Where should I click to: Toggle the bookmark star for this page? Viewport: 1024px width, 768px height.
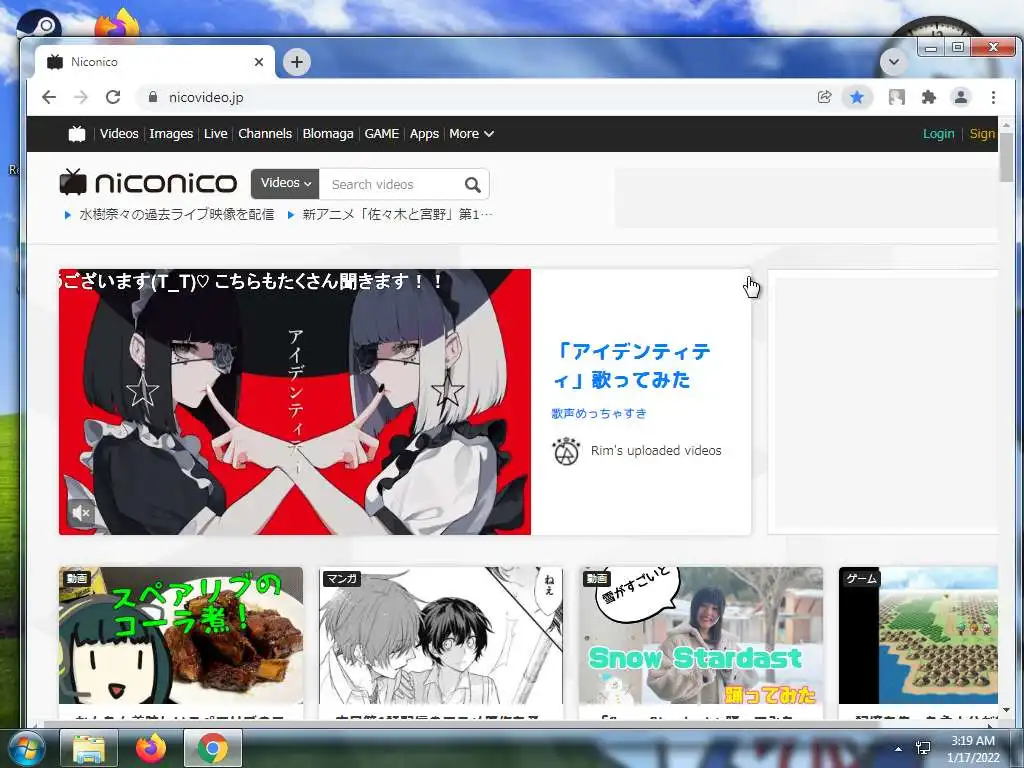pyautogui.click(x=857, y=97)
